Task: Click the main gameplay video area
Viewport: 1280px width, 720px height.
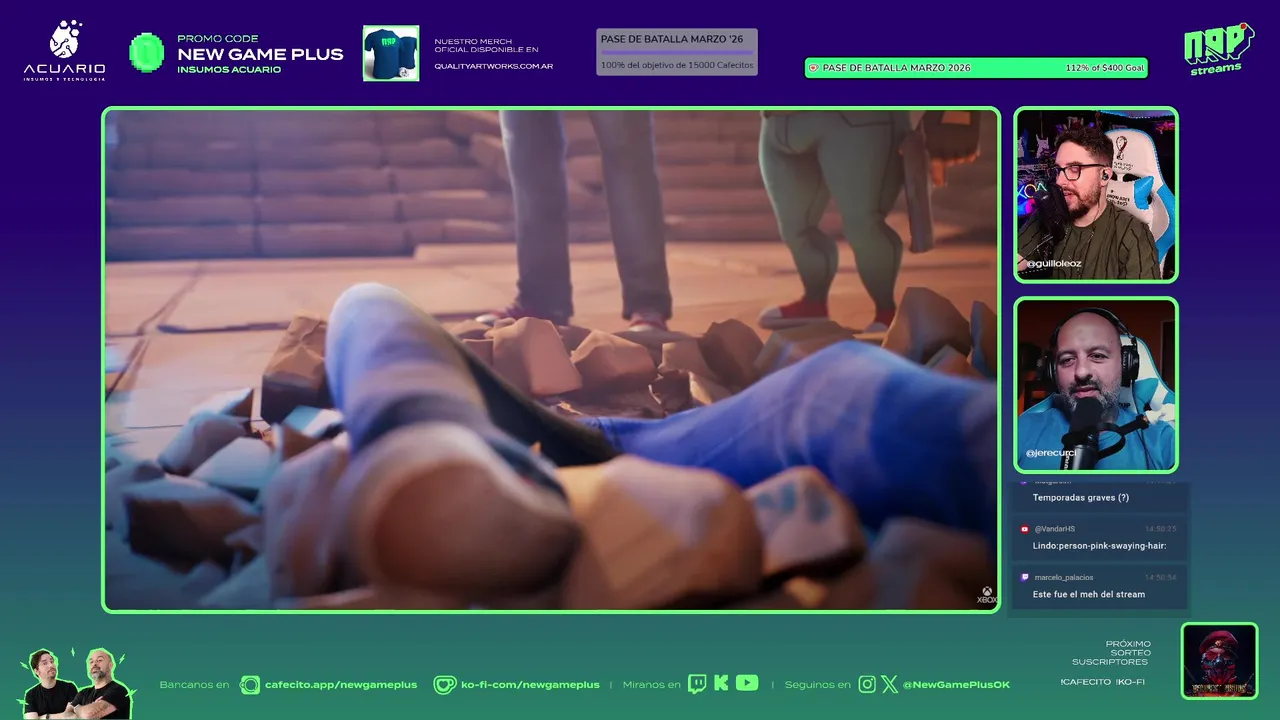Action: 551,360
